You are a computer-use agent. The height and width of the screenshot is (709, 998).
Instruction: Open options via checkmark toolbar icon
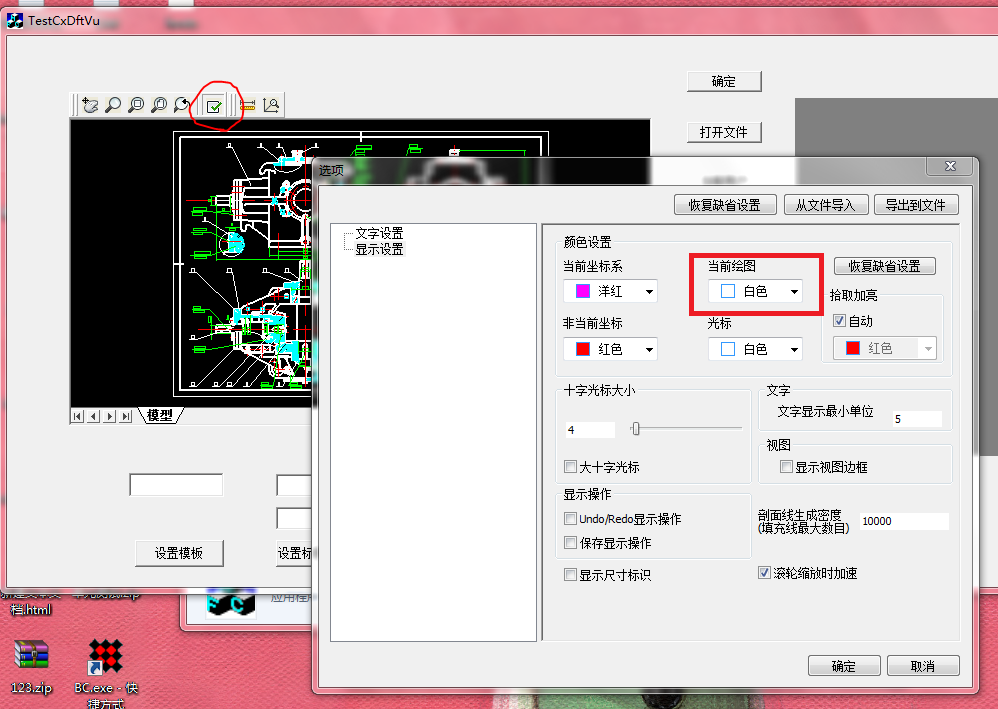(214, 106)
